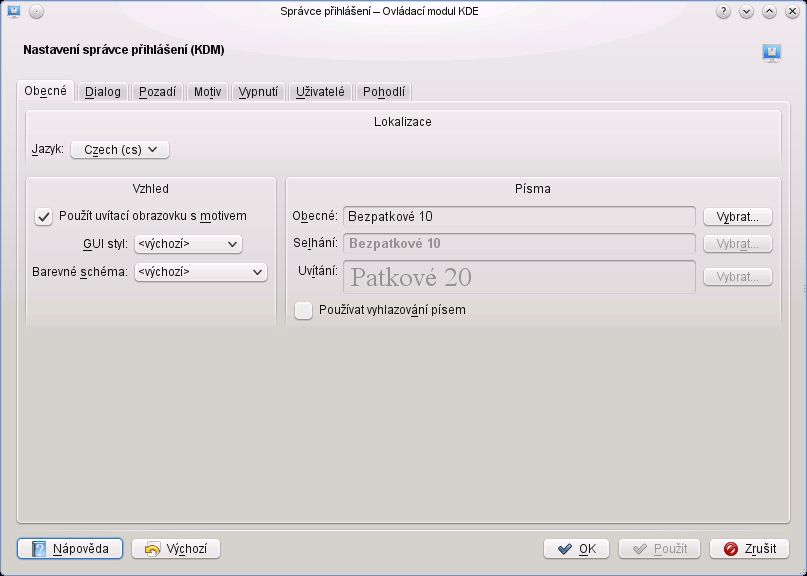The width and height of the screenshot is (807, 576).
Task: Click the Vzhled group heading
Action: 150,189
